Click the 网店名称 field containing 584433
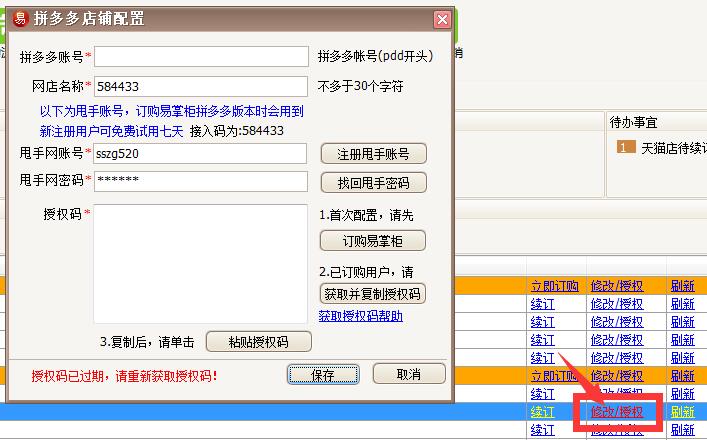 [201, 86]
